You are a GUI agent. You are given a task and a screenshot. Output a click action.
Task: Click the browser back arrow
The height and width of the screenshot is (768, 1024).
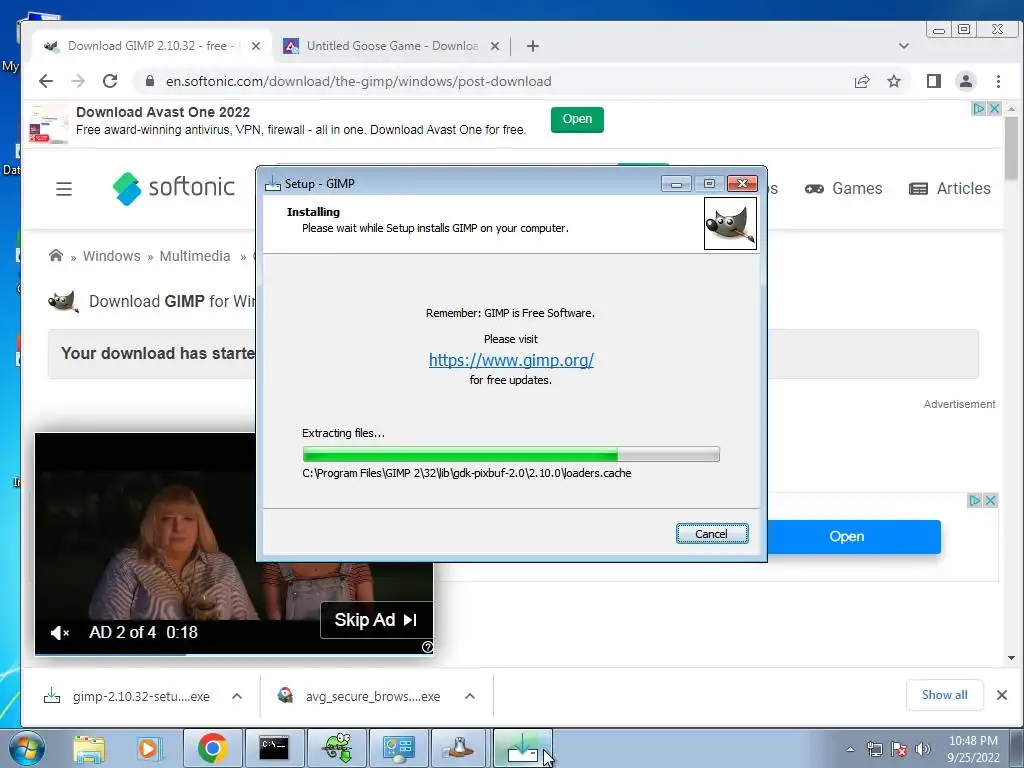click(46, 81)
